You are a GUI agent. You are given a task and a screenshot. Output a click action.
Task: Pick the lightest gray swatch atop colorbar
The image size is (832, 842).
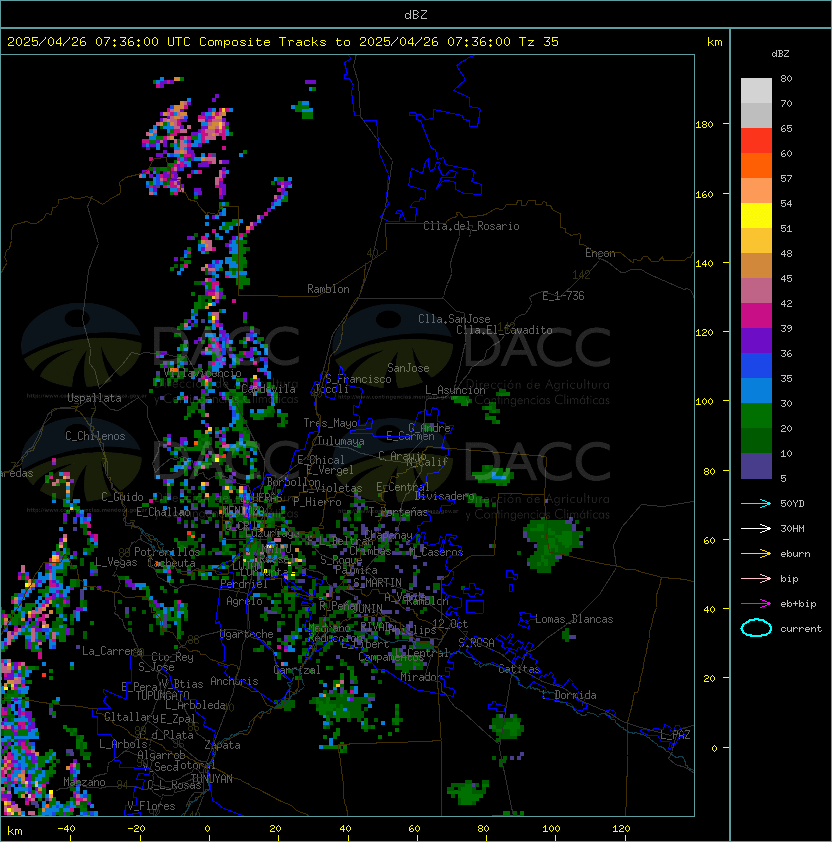[x=756, y=91]
